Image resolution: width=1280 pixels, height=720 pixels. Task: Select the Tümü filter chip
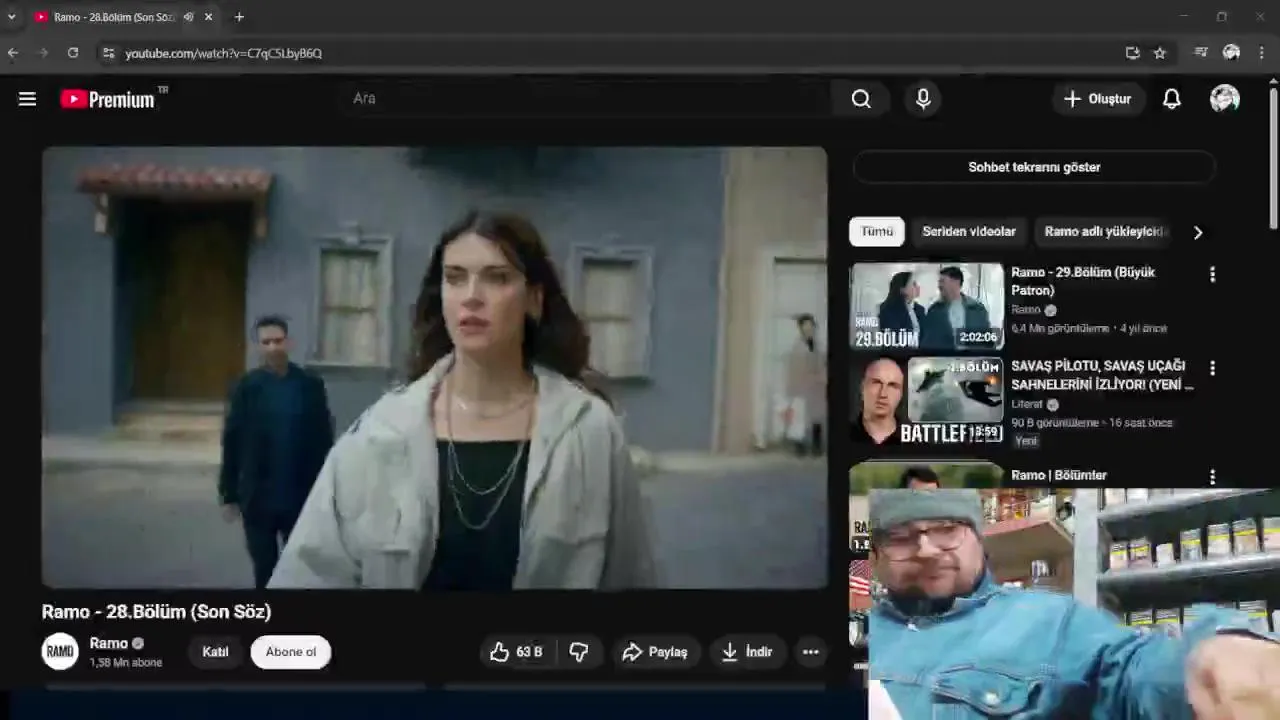(x=877, y=232)
